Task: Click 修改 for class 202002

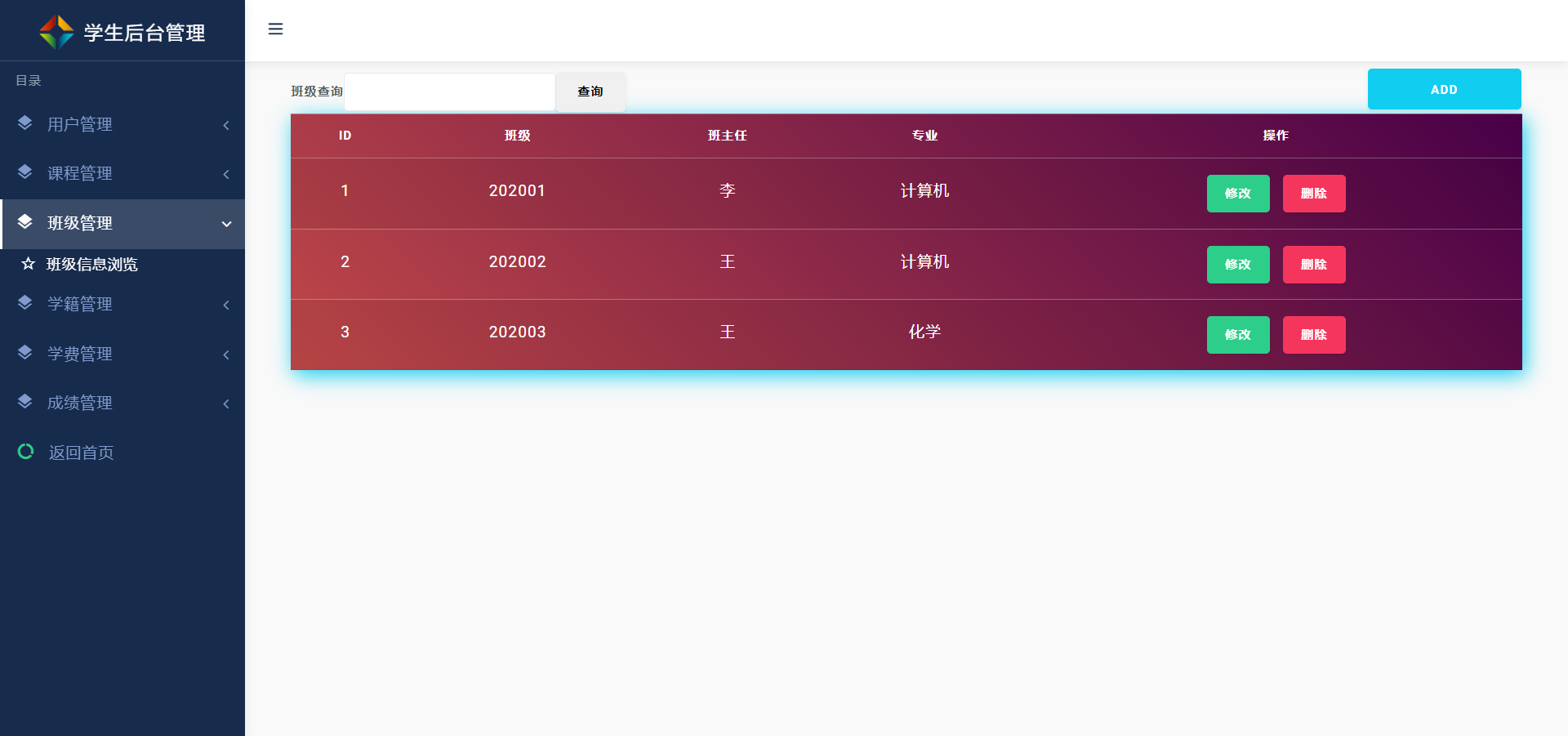Action: click(1238, 265)
